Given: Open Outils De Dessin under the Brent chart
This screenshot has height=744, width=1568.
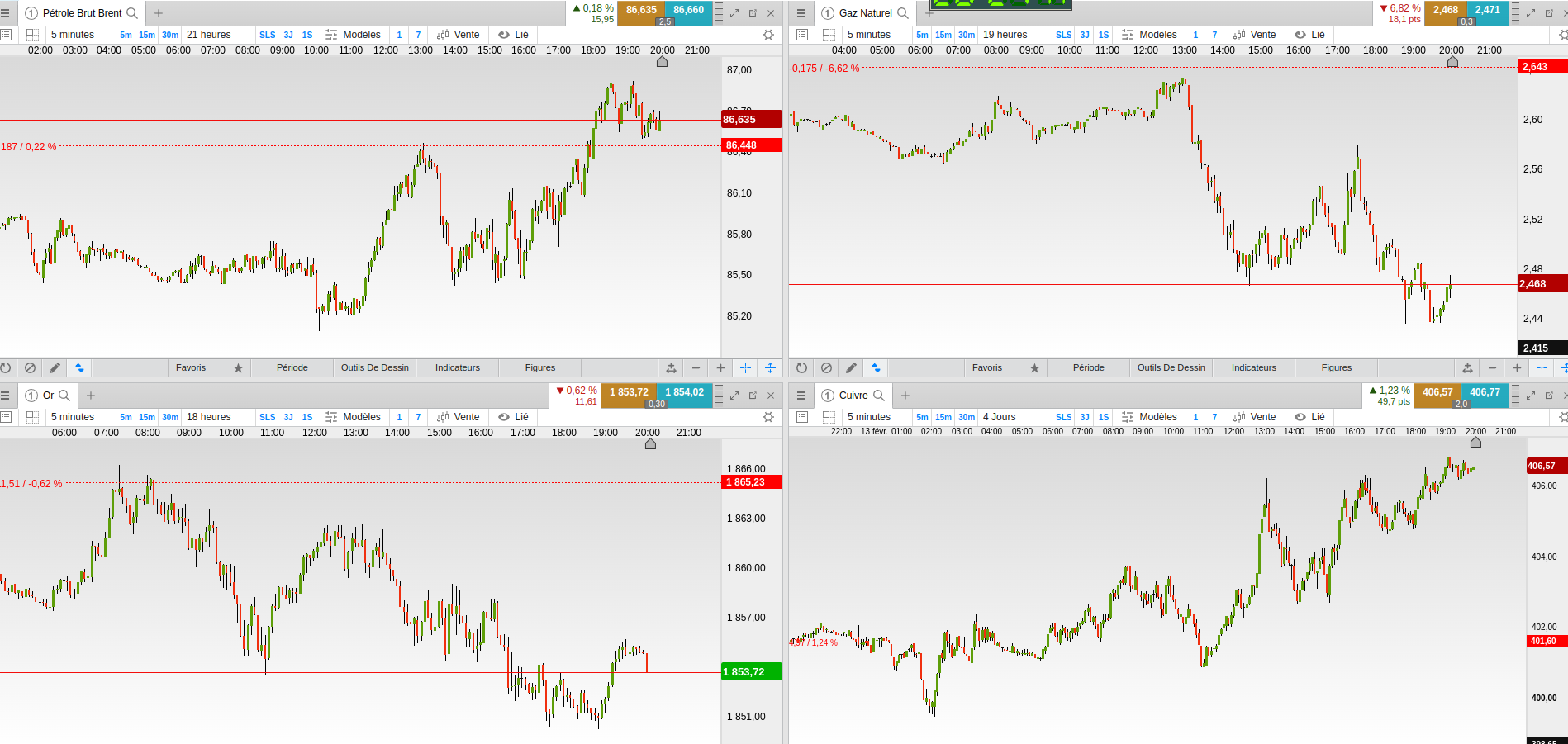Looking at the screenshot, I should (375, 368).
